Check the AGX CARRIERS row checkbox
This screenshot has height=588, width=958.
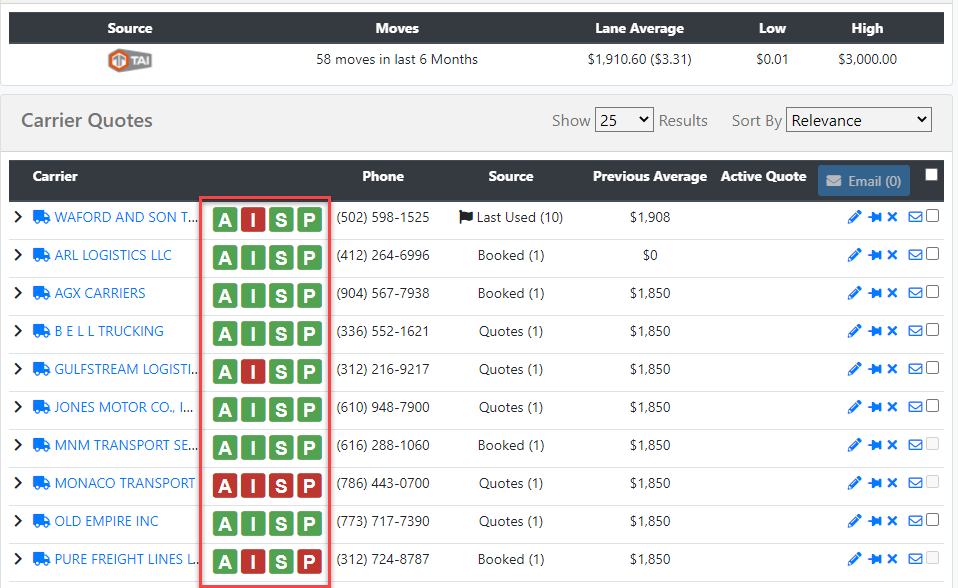(932, 292)
